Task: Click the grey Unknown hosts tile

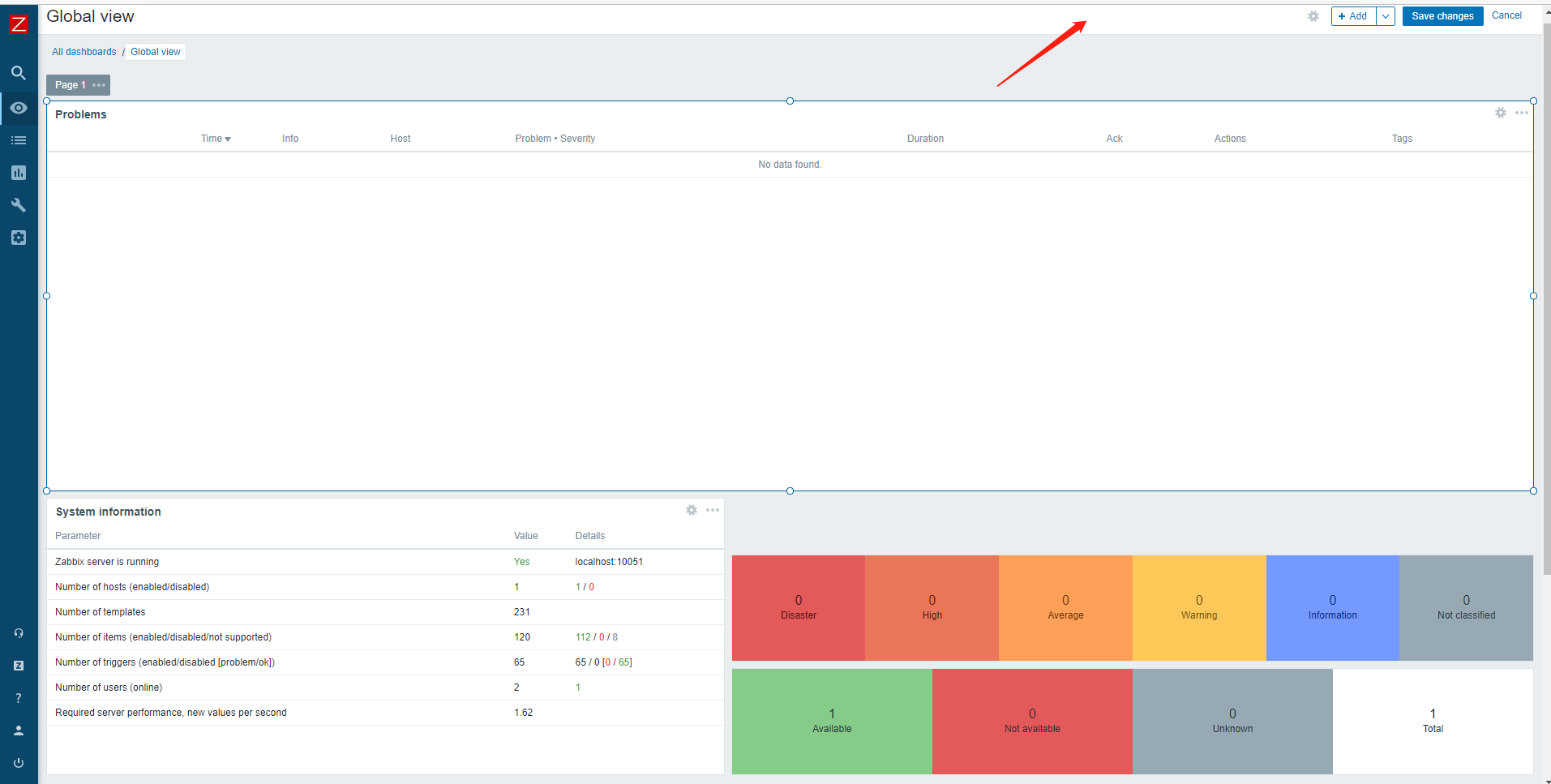Action: (1232, 721)
